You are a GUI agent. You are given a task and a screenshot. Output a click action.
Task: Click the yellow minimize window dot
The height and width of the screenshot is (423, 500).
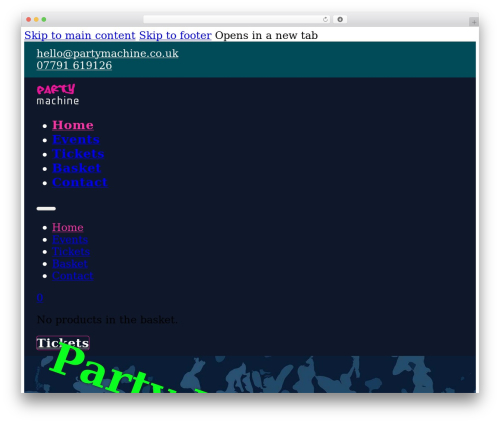point(36,20)
